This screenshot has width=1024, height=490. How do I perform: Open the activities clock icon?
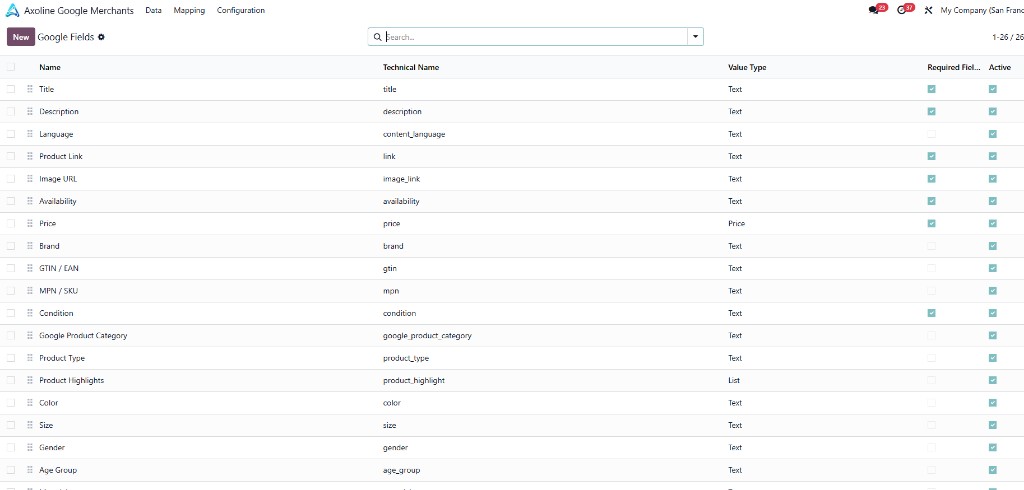point(901,10)
